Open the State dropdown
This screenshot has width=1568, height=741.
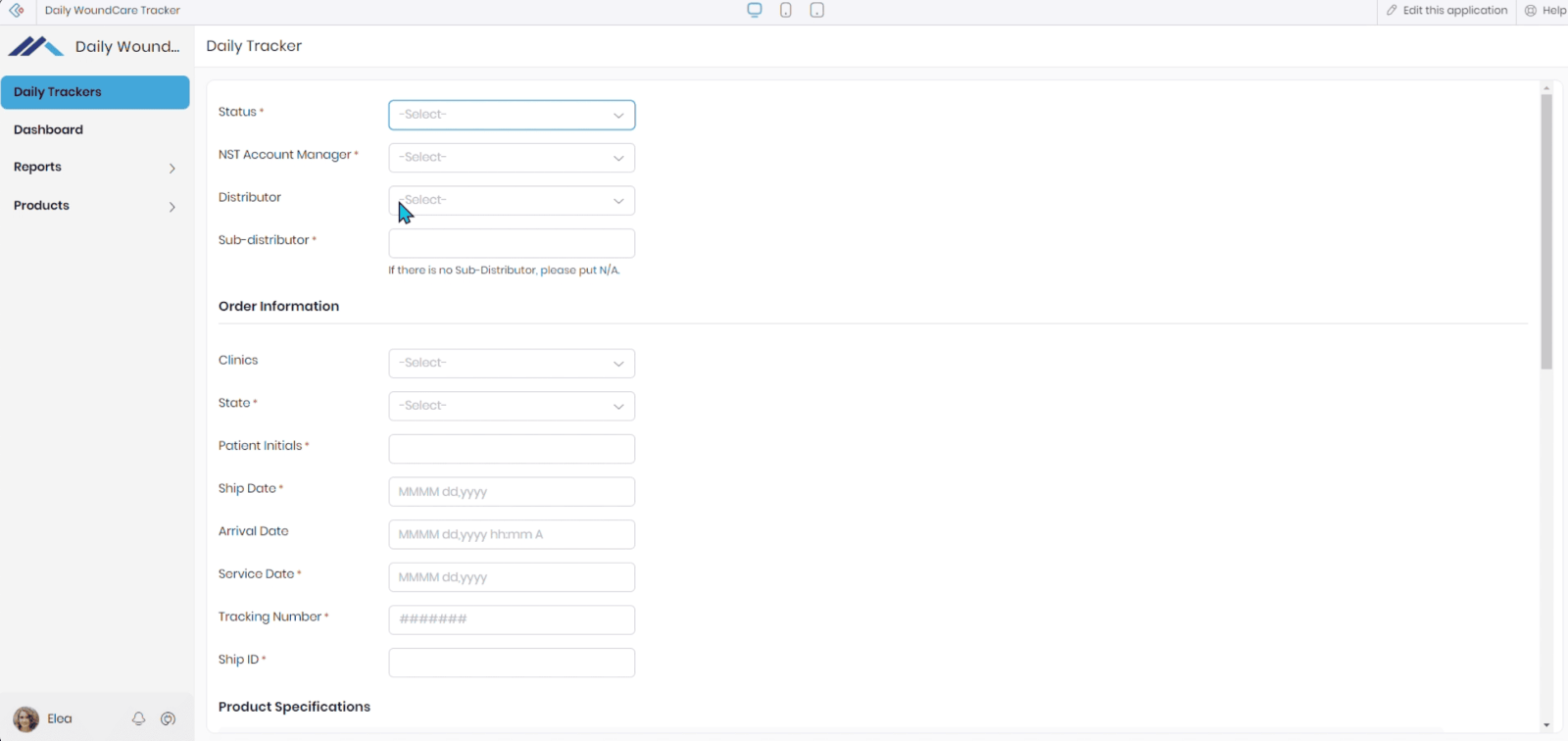[x=512, y=406]
